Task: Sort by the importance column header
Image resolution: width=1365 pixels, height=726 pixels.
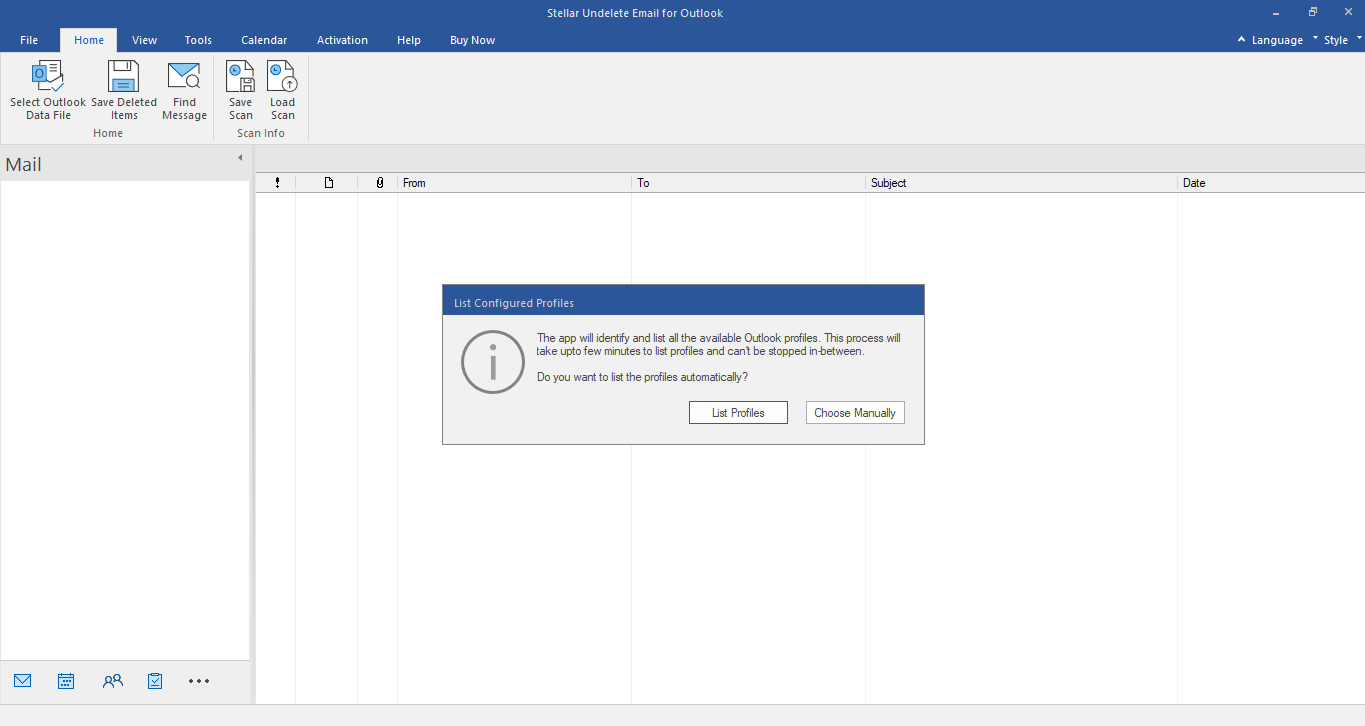Action: point(277,182)
